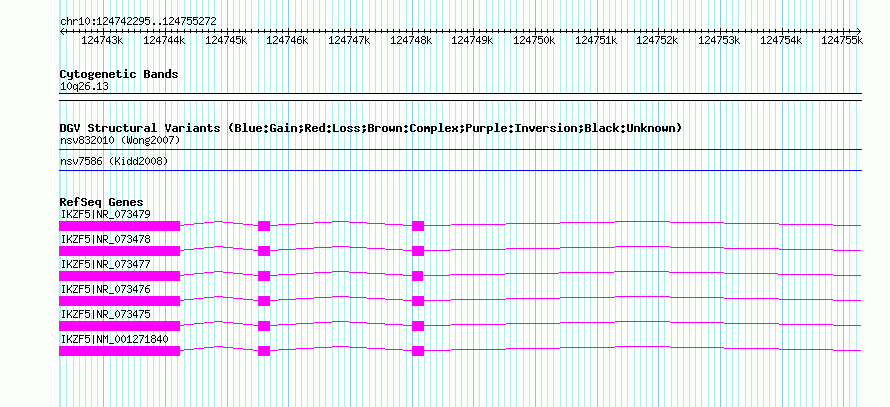Click NR_073475 small exon near 124748k
Screen dimensions: 890x407
418,326
